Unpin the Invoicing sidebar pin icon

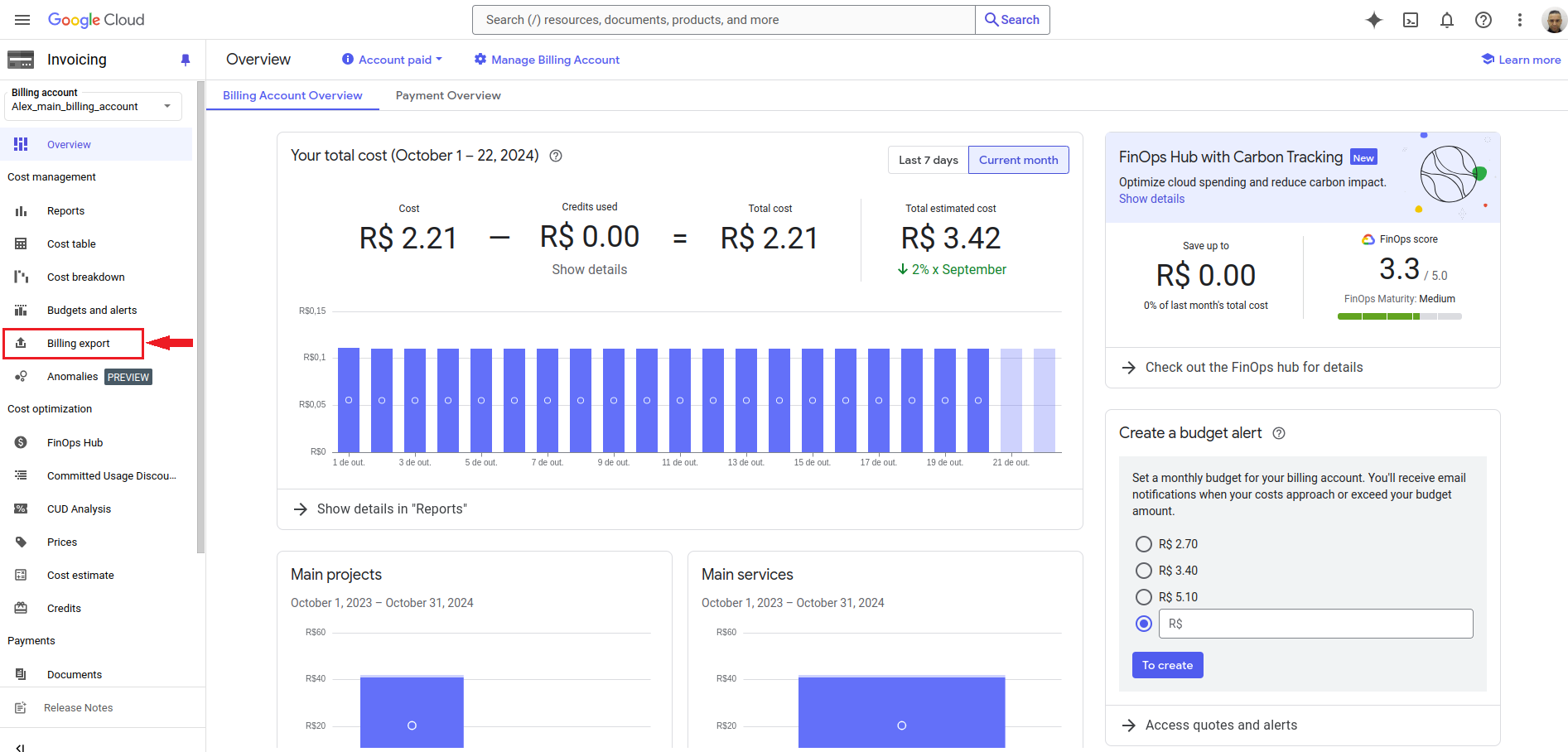tap(186, 60)
